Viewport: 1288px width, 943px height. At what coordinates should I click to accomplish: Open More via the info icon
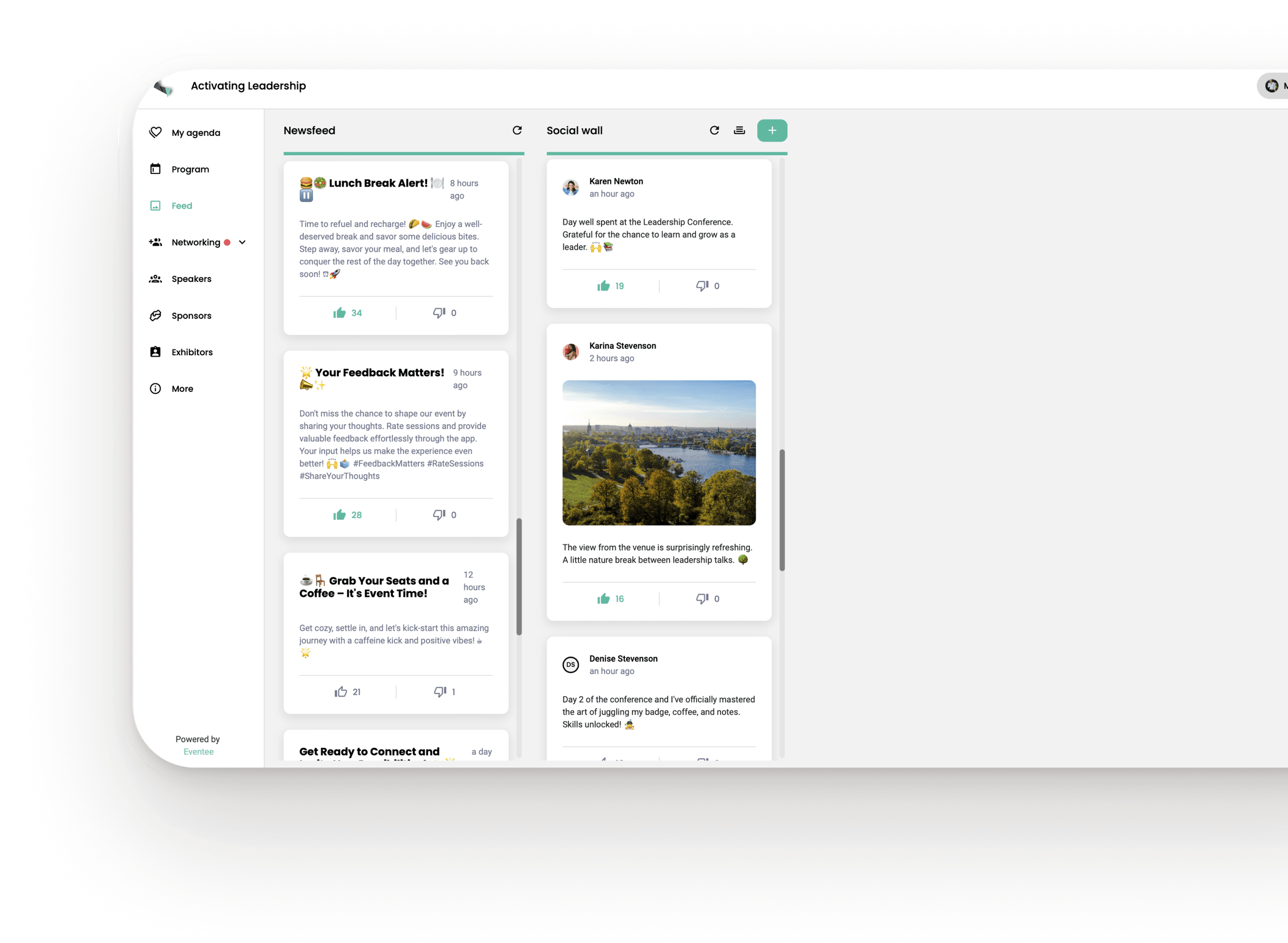(x=155, y=388)
